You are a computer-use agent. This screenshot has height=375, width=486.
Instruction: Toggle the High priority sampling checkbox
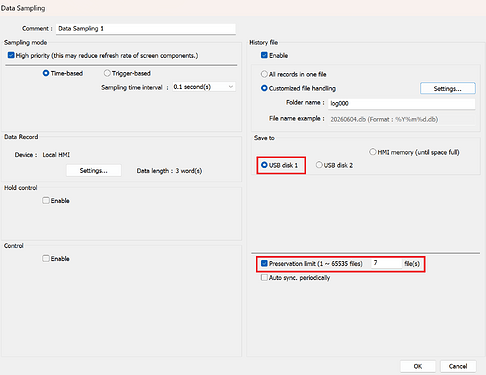pos(11,55)
